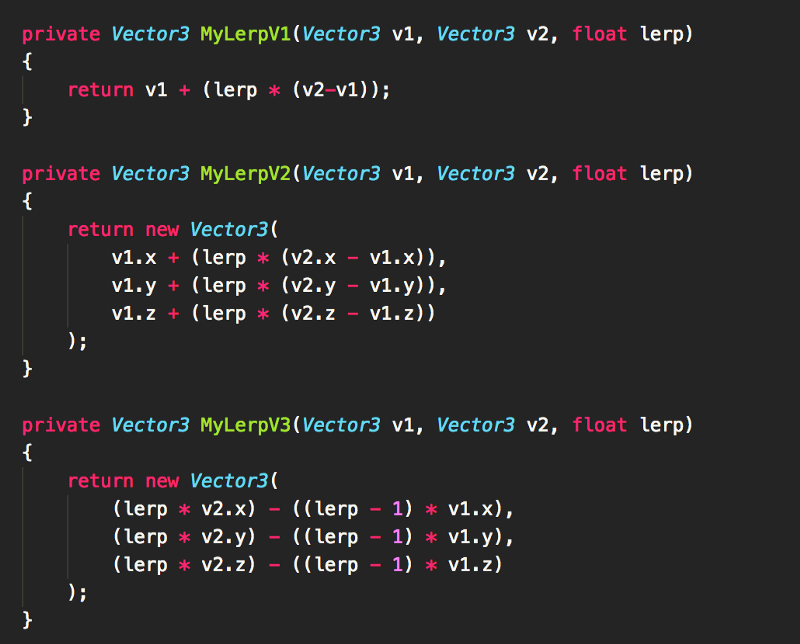This screenshot has width=800, height=644.
Task: Click the new keyword in MyLerpV2
Action: pyautogui.click(x=161, y=230)
